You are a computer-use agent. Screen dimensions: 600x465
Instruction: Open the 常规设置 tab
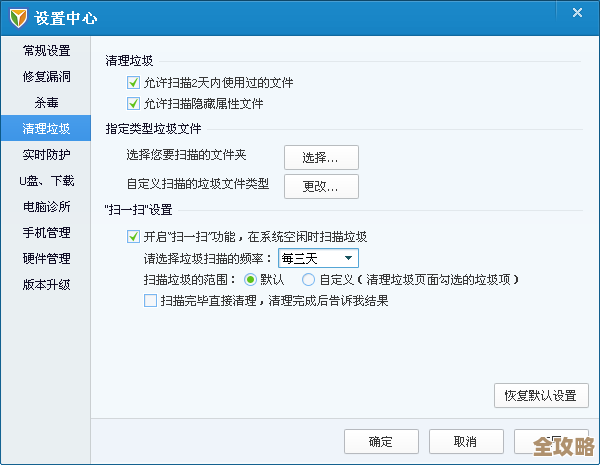point(46,50)
